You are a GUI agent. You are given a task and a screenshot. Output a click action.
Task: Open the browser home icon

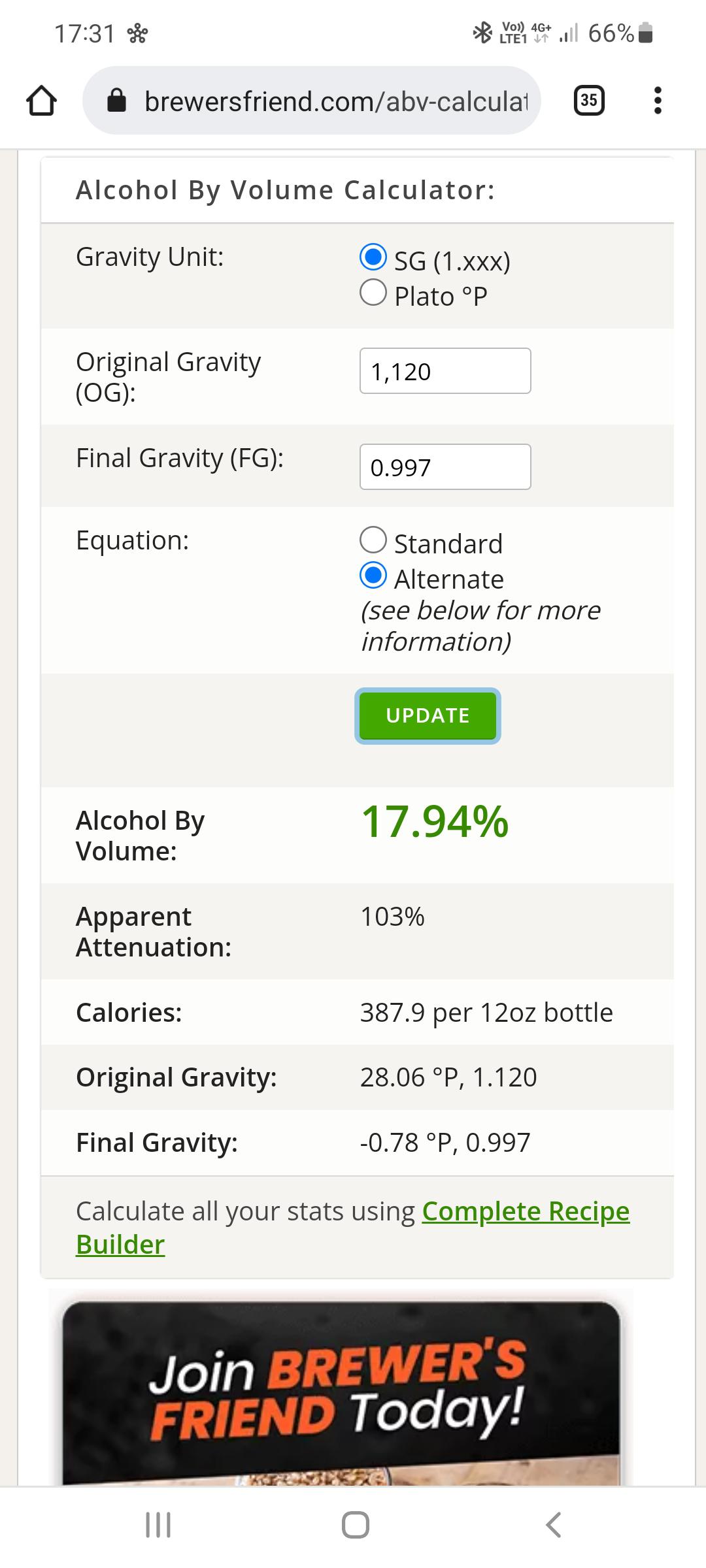tap(41, 99)
